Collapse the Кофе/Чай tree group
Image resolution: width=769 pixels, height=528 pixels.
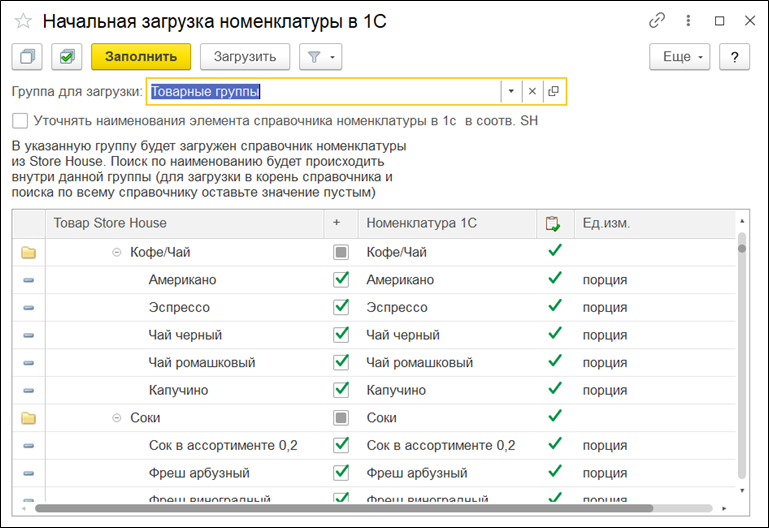(x=117, y=253)
